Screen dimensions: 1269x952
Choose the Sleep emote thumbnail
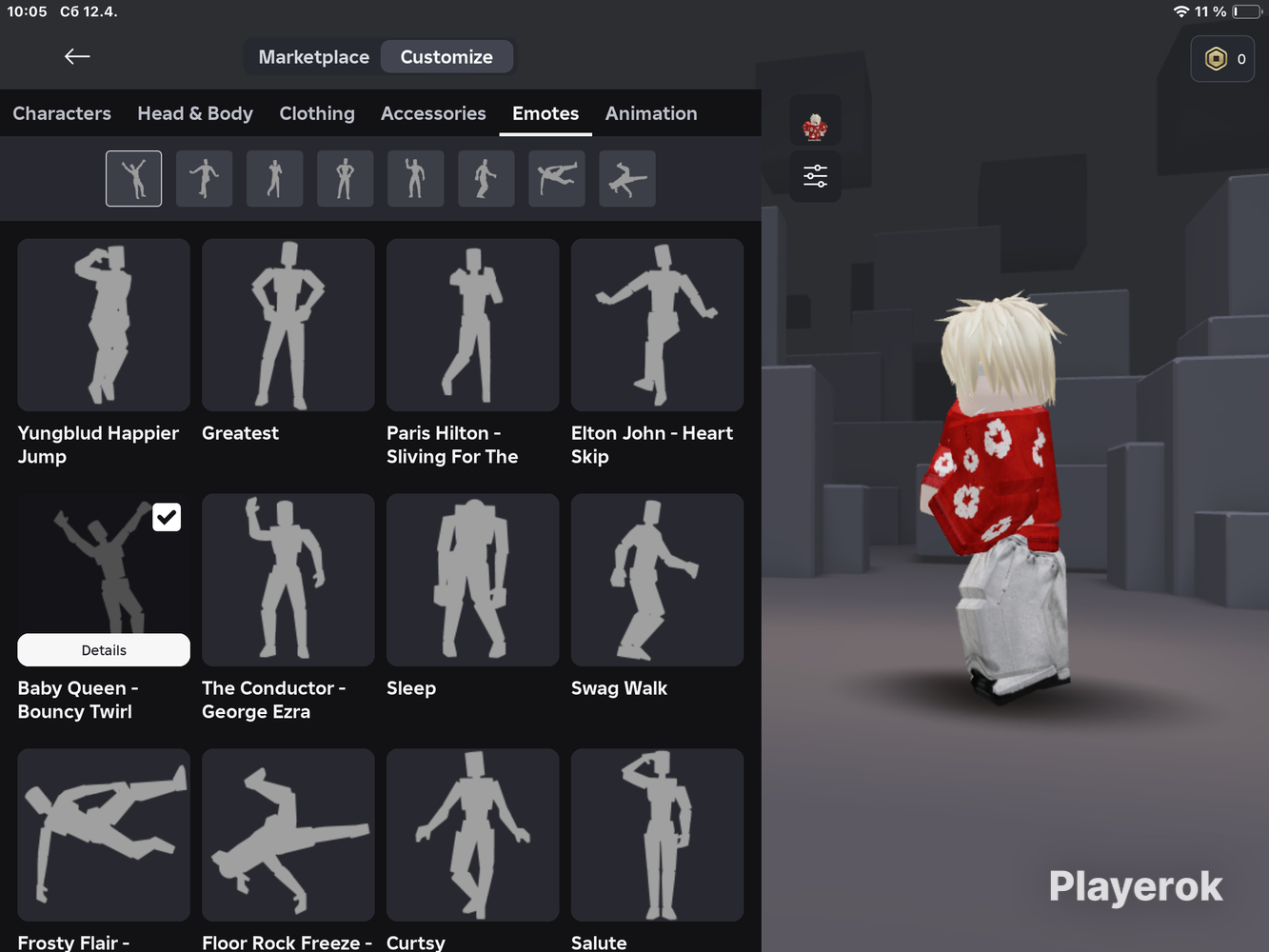(x=473, y=580)
